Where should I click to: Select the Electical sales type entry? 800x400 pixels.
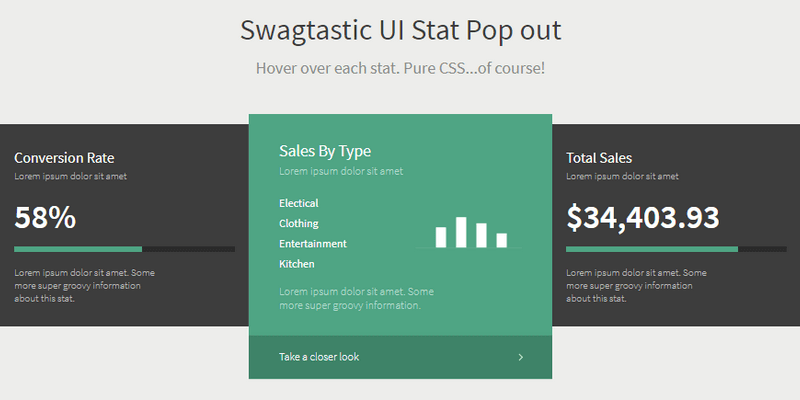[x=299, y=203]
